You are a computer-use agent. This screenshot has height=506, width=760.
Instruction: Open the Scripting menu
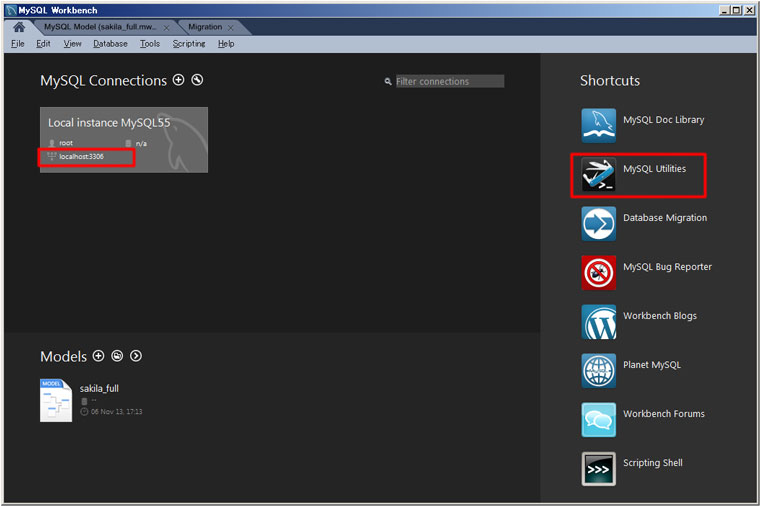(189, 44)
